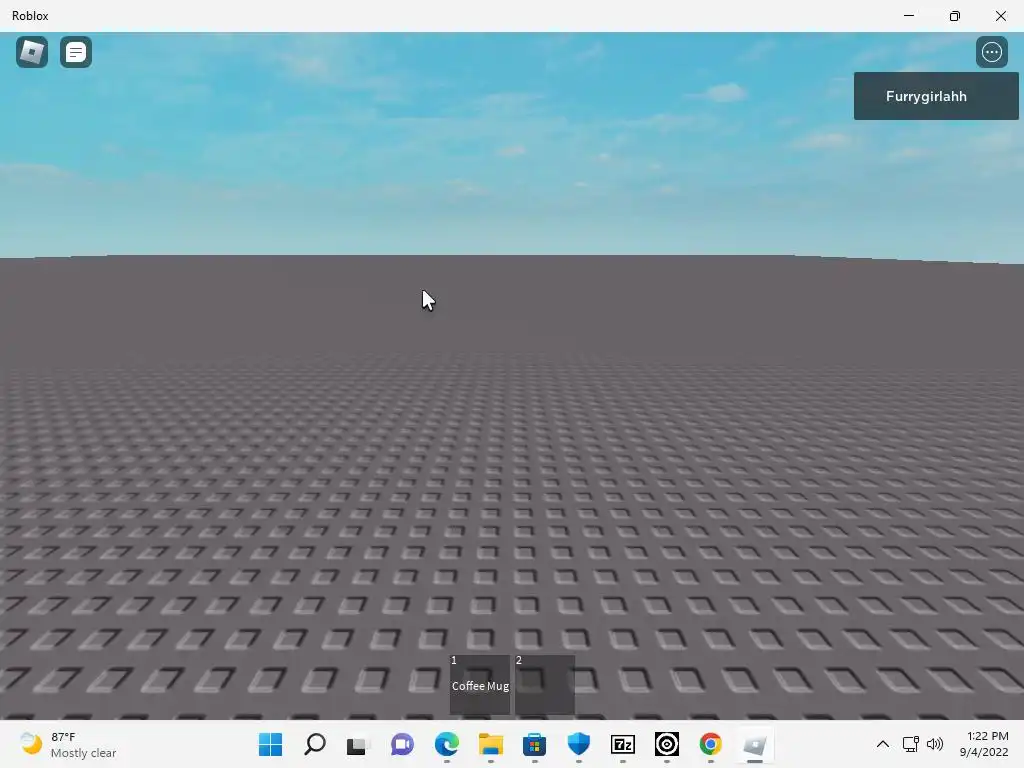Viewport: 1024px width, 768px height.
Task: Open the circular target icon app
Action: tap(667, 744)
